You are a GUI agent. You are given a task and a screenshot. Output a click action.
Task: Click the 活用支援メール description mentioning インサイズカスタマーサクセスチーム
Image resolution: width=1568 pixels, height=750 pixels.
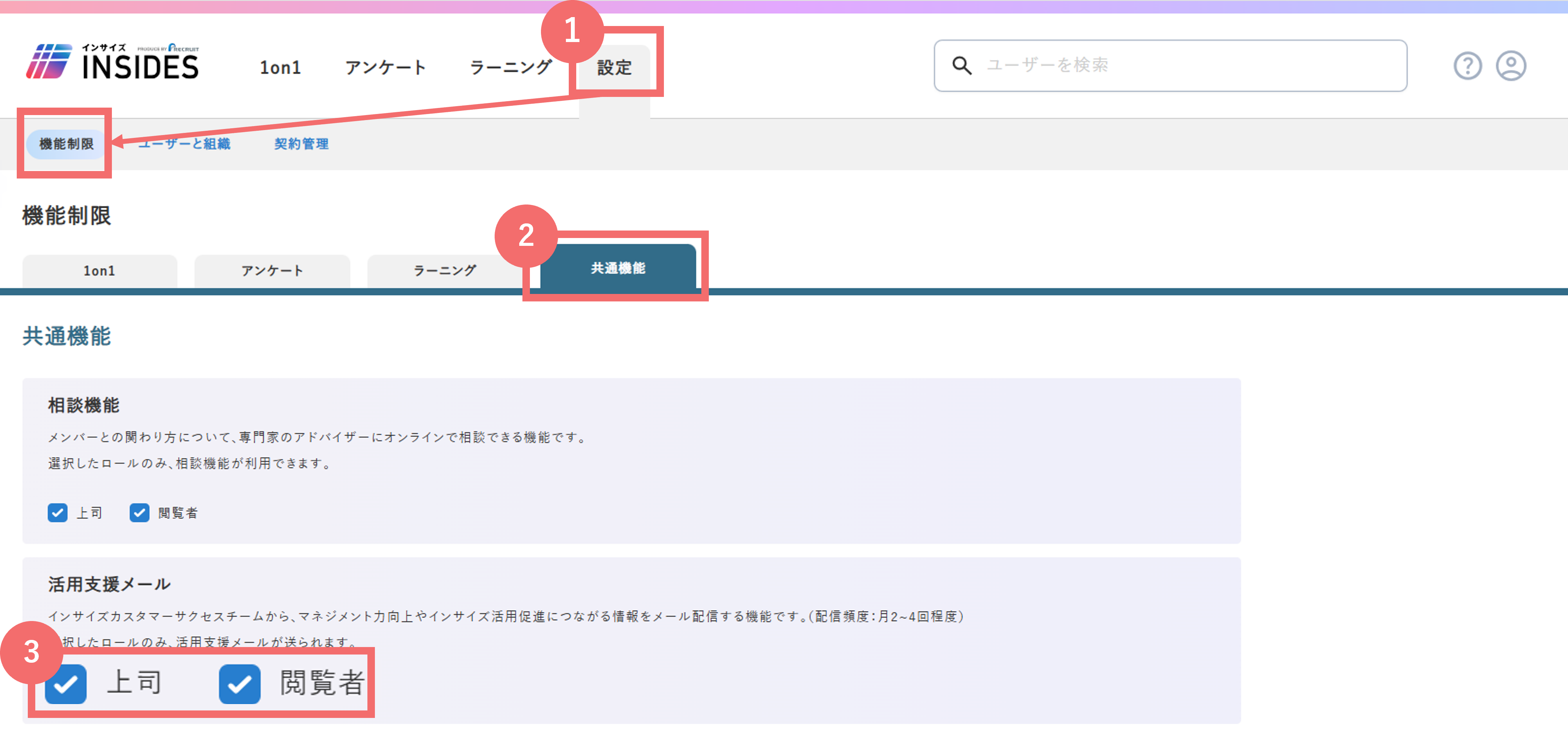click(506, 616)
